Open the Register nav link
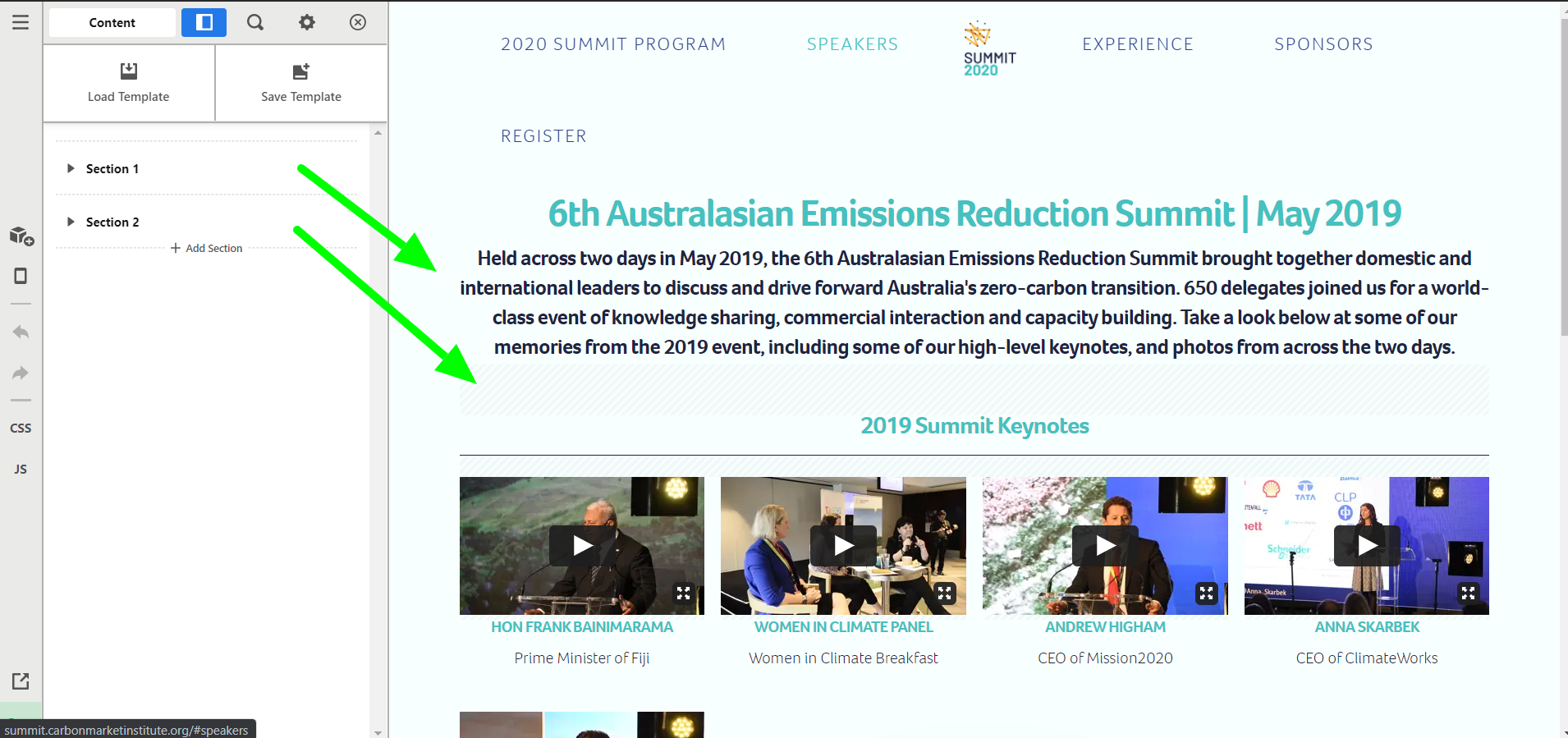This screenshot has height=738, width=1568. tap(543, 136)
